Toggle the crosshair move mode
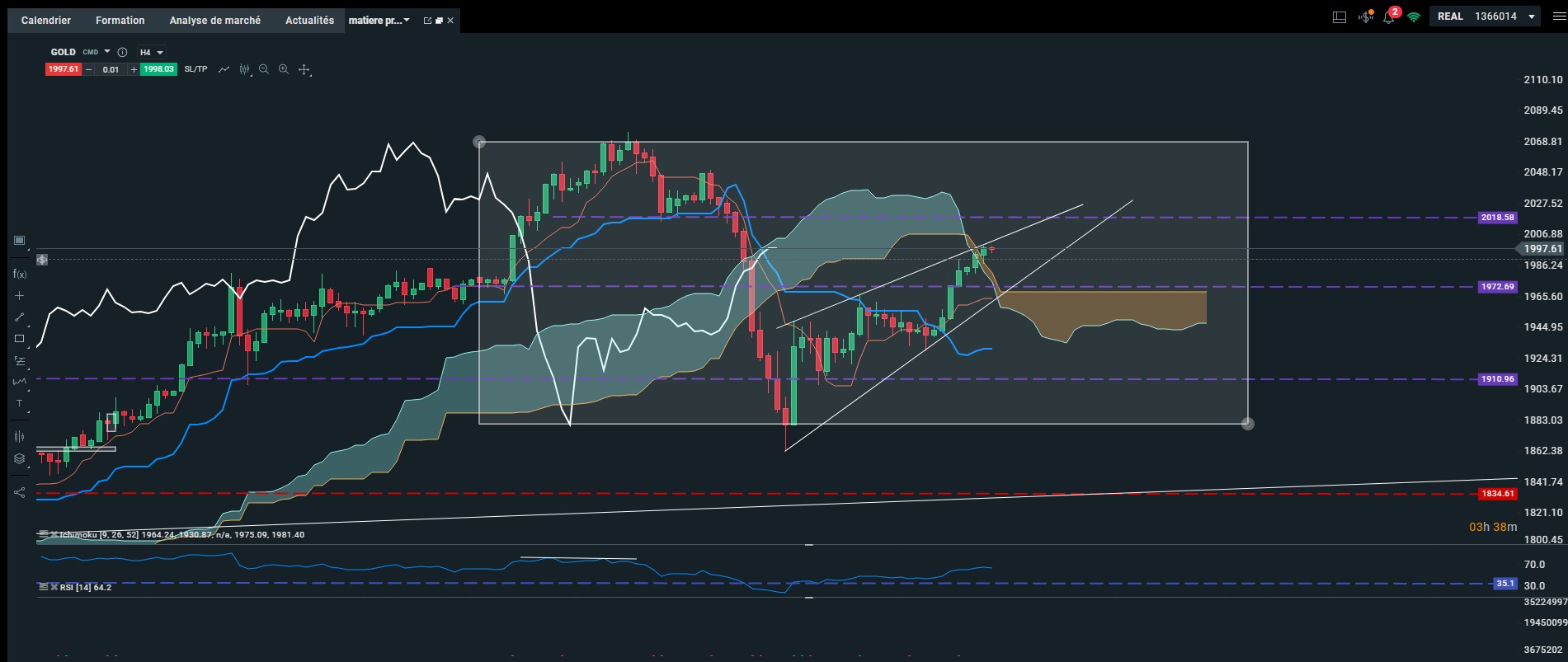 (304, 69)
